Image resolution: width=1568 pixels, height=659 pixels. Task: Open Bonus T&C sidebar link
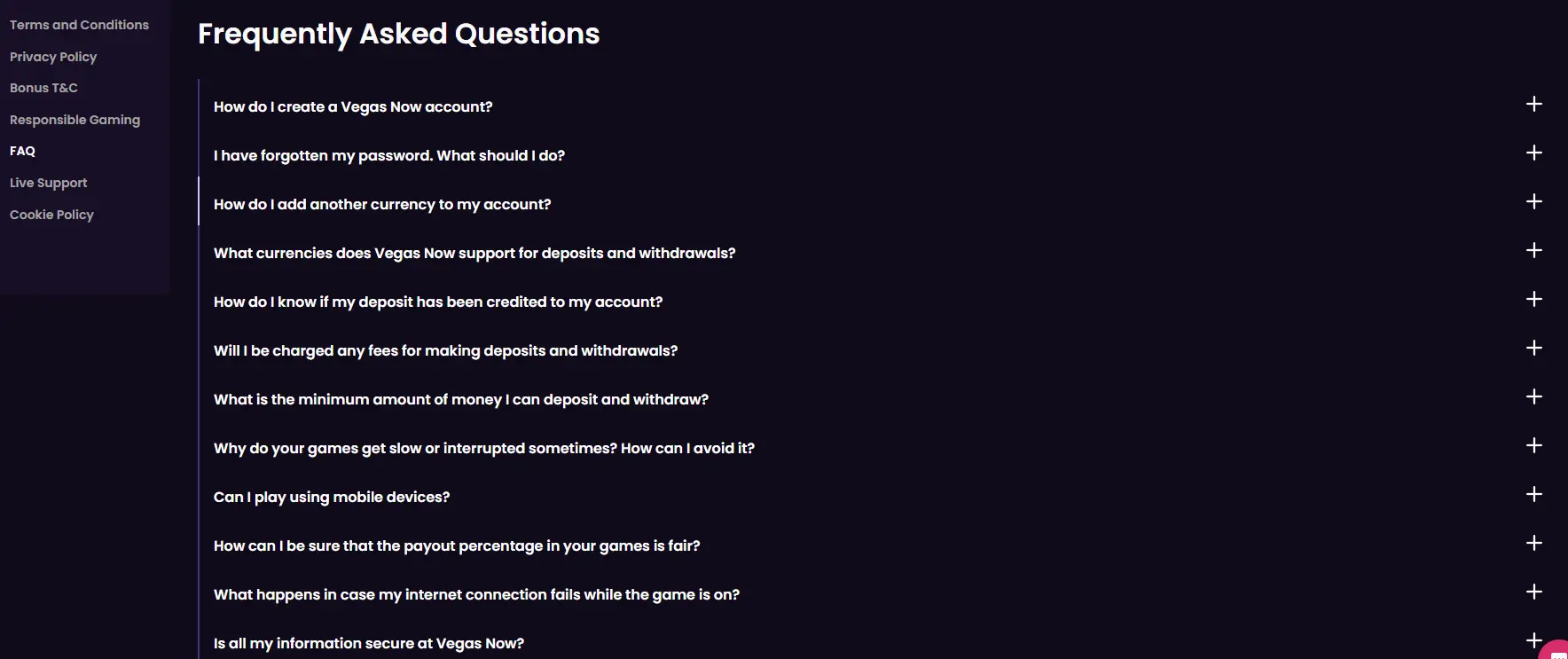point(43,88)
